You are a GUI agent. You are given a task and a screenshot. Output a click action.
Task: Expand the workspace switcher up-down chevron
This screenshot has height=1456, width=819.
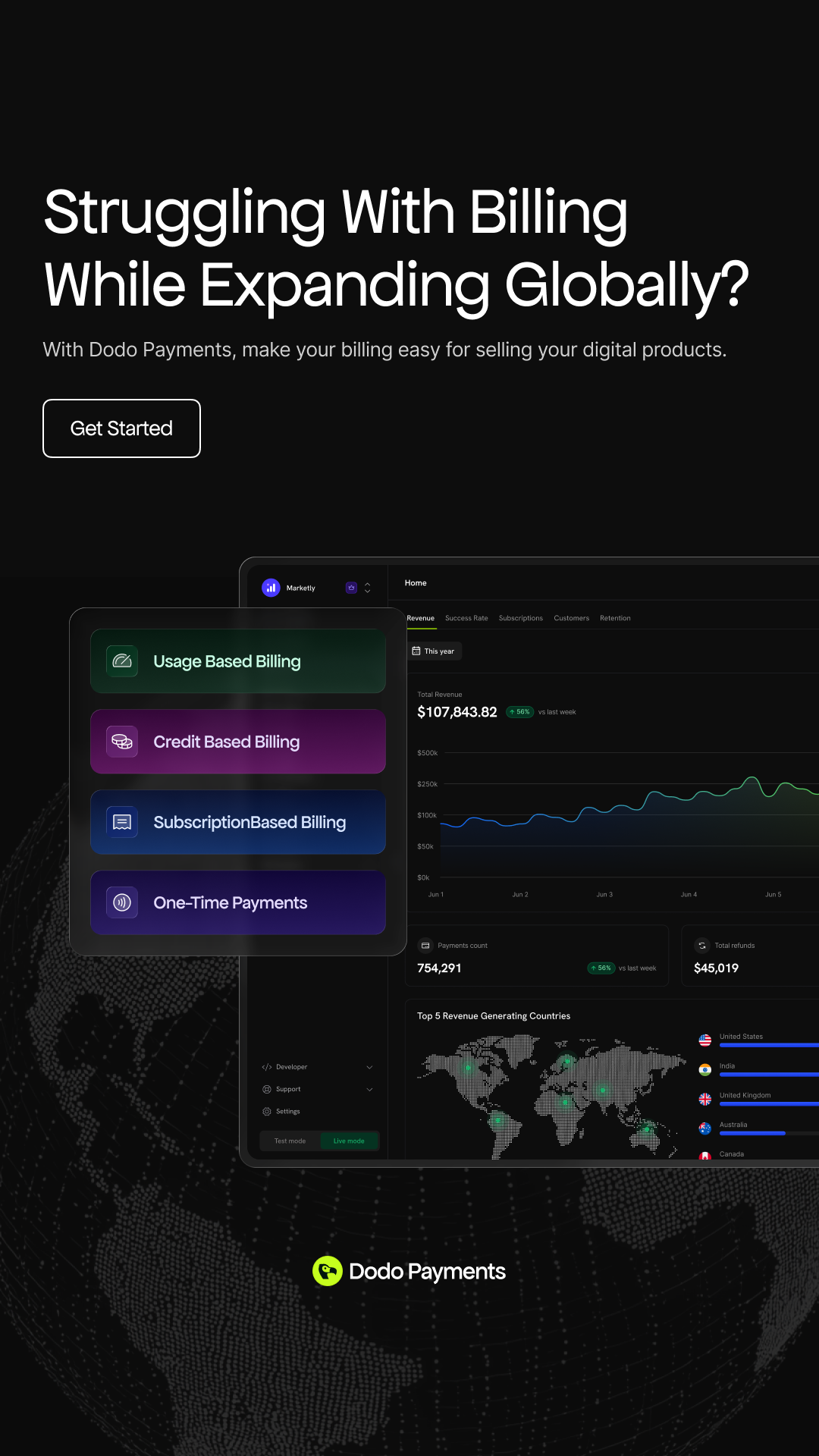coord(368,588)
